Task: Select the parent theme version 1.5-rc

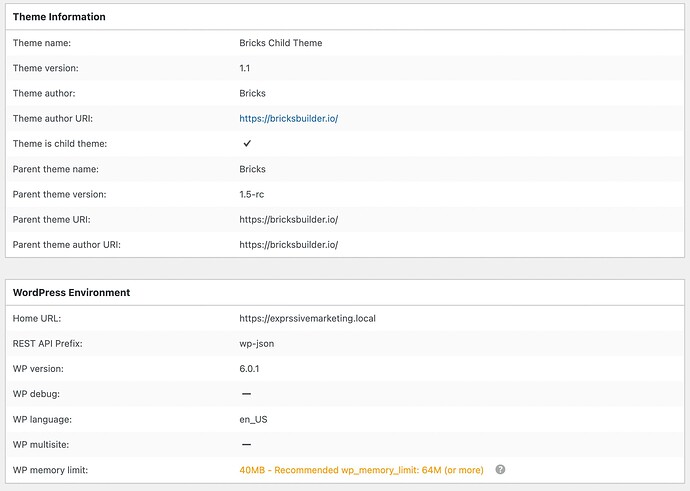Action: [252, 194]
